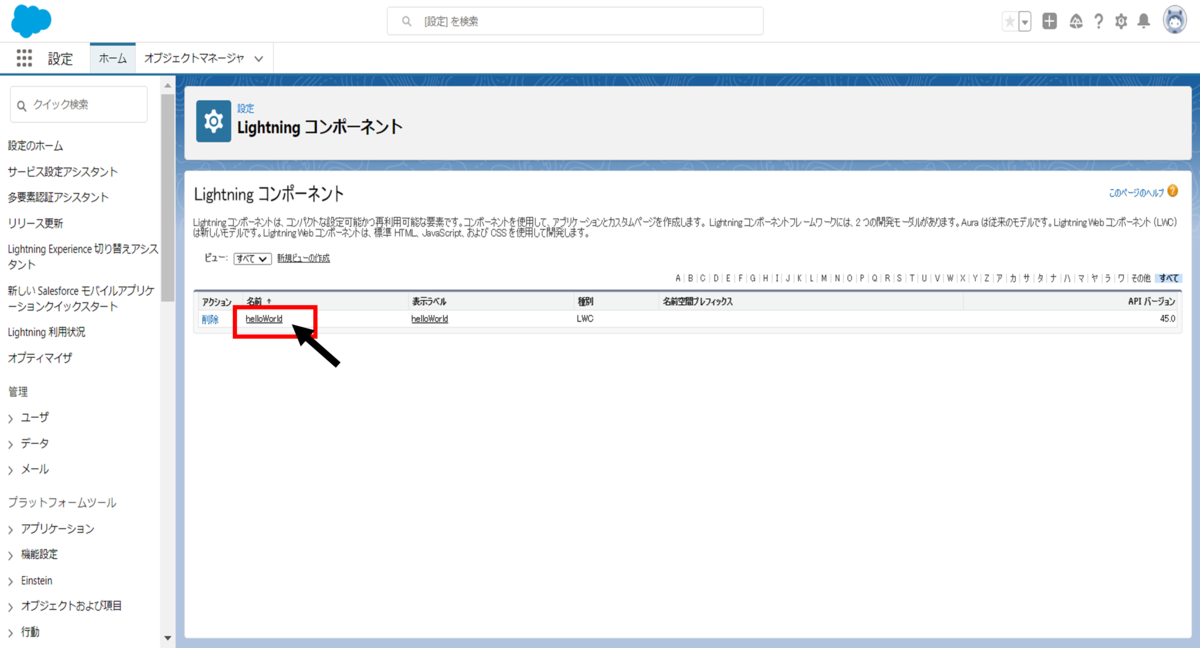Click the API バージョン column header
This screenshot has width=1200, height=648.
tap(1152, 301)
